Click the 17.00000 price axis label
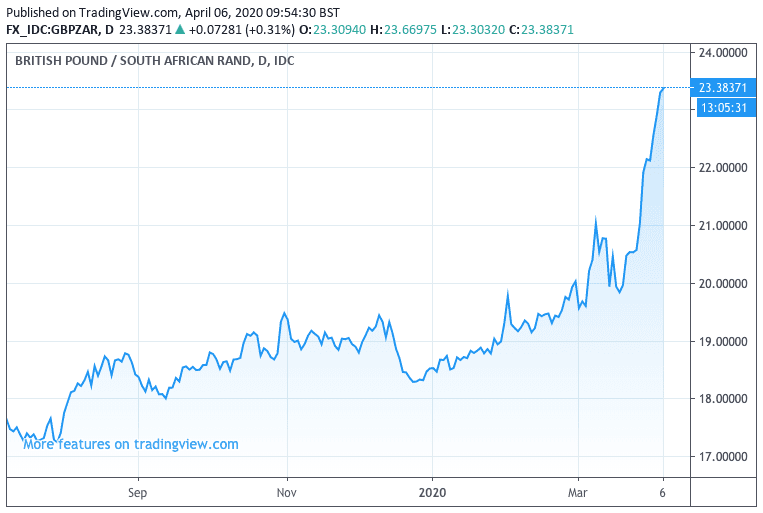Image resolution: width=763 pixels, height=513 pixels. point(724,457)
